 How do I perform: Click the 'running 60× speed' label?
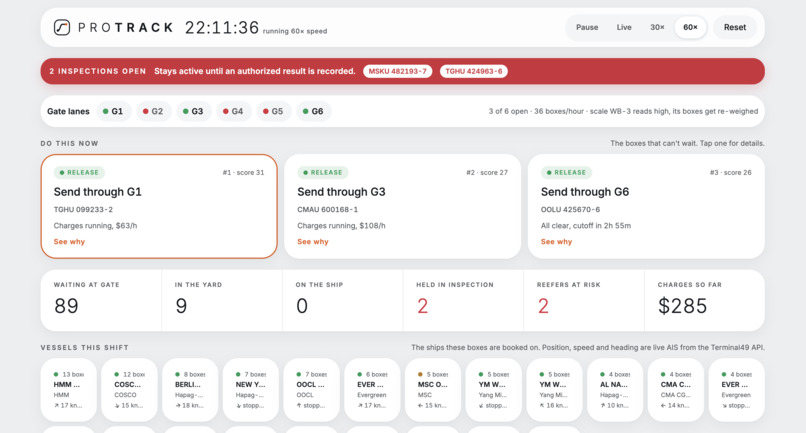(295, 31)
